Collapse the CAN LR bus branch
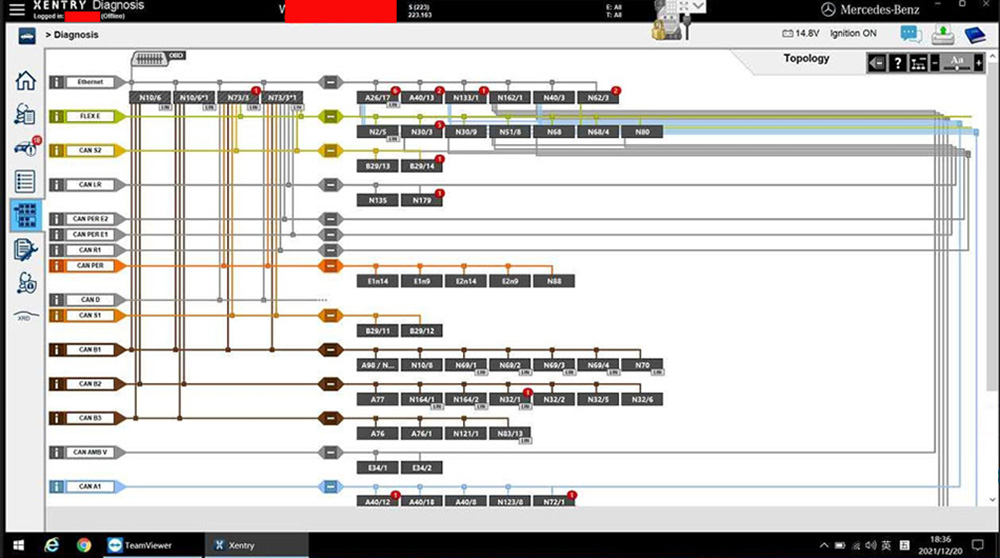This screenshot has width=1000, height=558. tap(330, 185)
